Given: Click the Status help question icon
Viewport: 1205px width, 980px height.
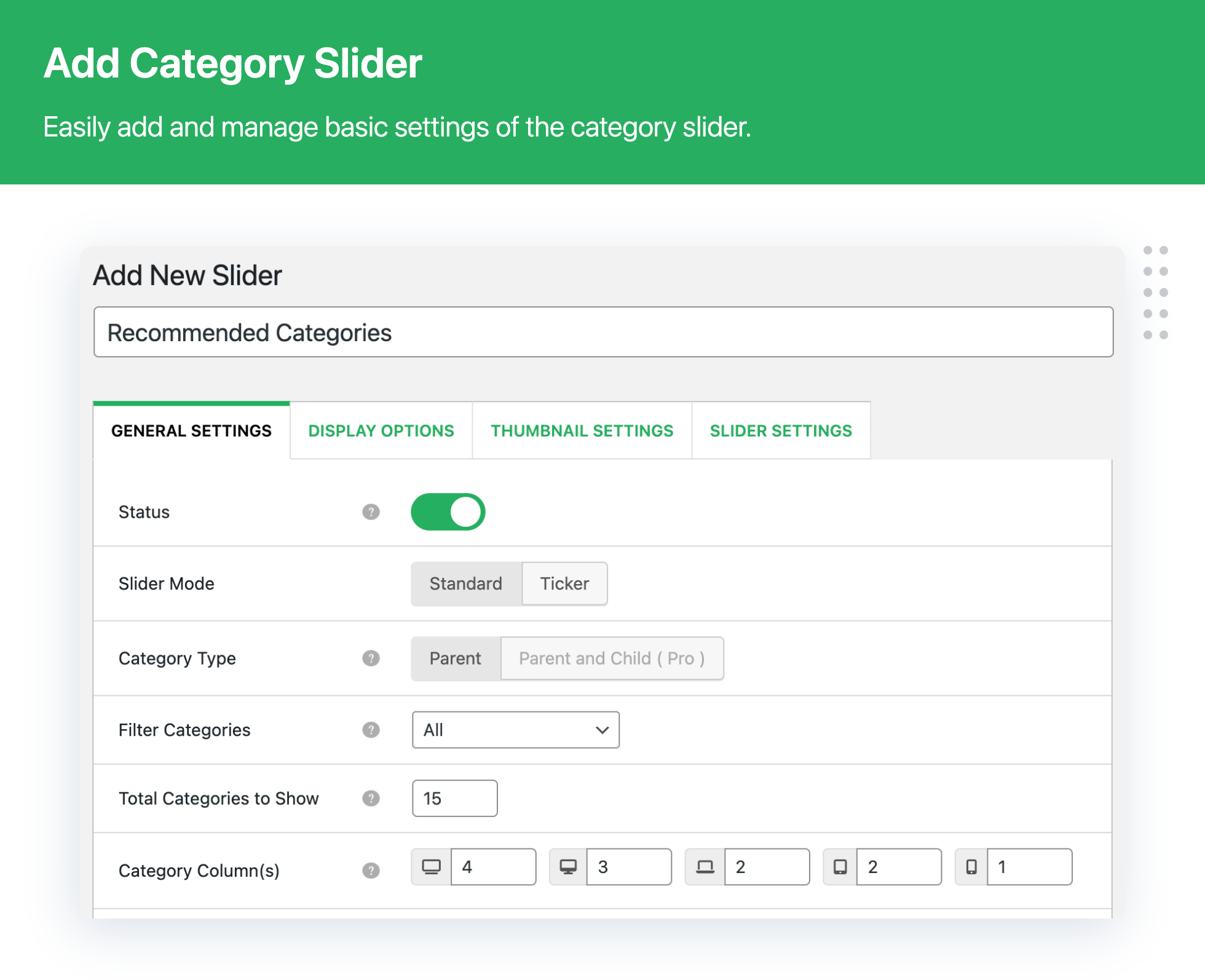Looking at the screenshot, I should (371, 512).
